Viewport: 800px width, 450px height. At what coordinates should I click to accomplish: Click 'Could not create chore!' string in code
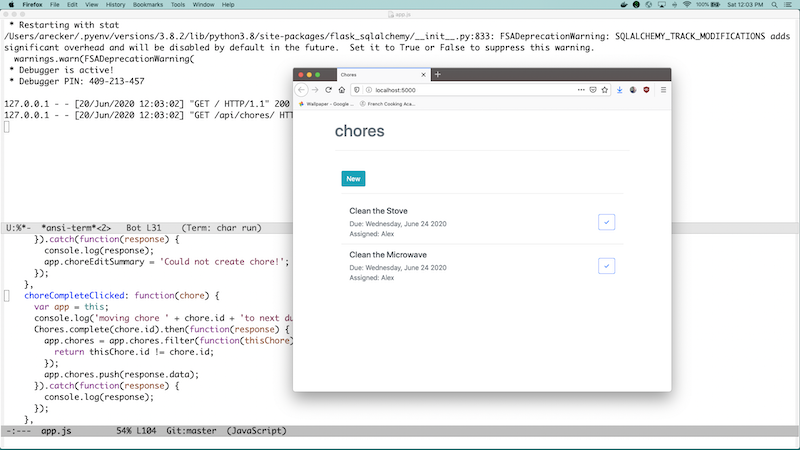coord(224,262)
